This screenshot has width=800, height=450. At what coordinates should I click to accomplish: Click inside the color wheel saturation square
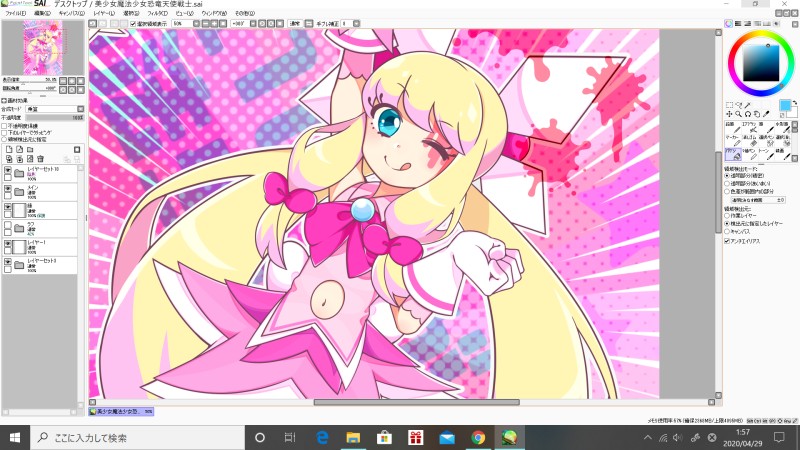[761, 63]
